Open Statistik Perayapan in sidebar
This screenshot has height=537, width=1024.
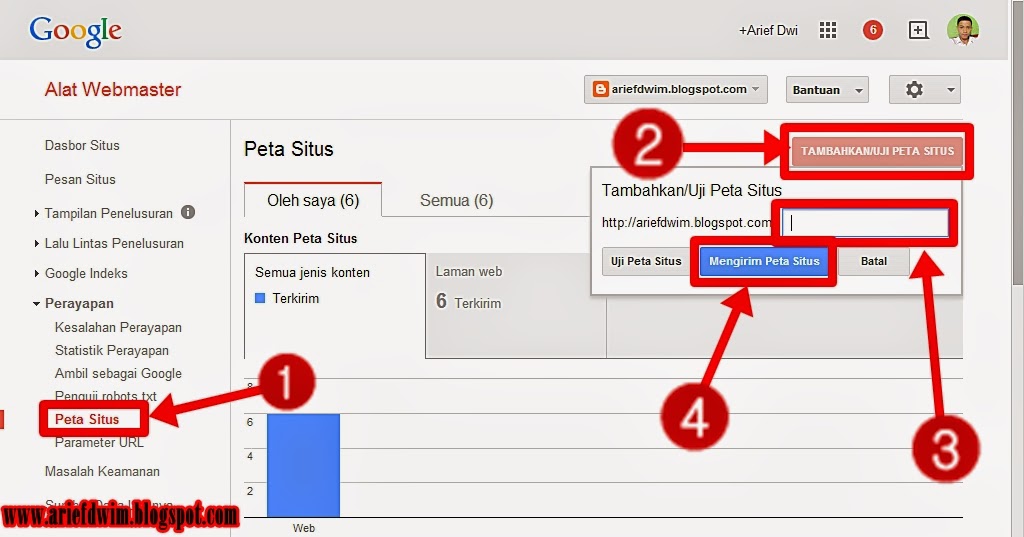[x=112, y=350]
